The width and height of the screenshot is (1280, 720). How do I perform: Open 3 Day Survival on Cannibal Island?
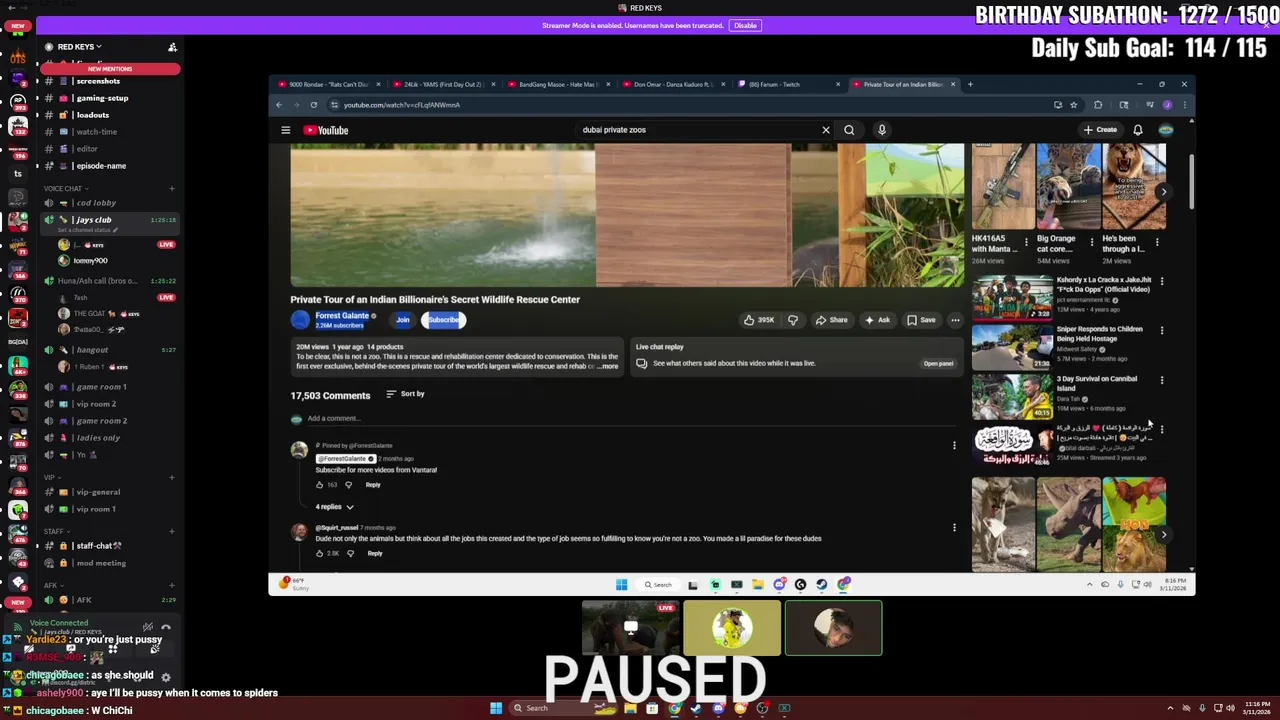[x=1012, y=397]
